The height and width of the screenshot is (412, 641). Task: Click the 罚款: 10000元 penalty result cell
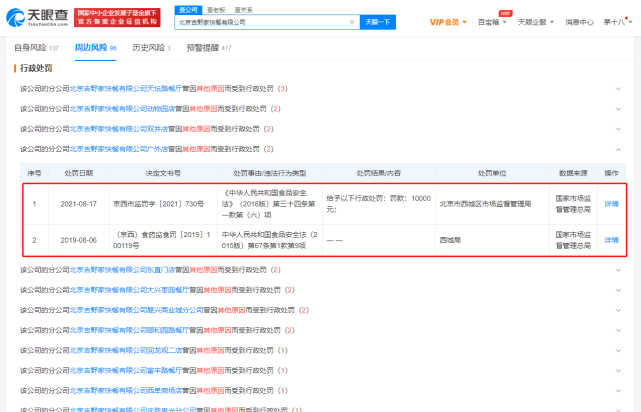click(x=379, y=204)
